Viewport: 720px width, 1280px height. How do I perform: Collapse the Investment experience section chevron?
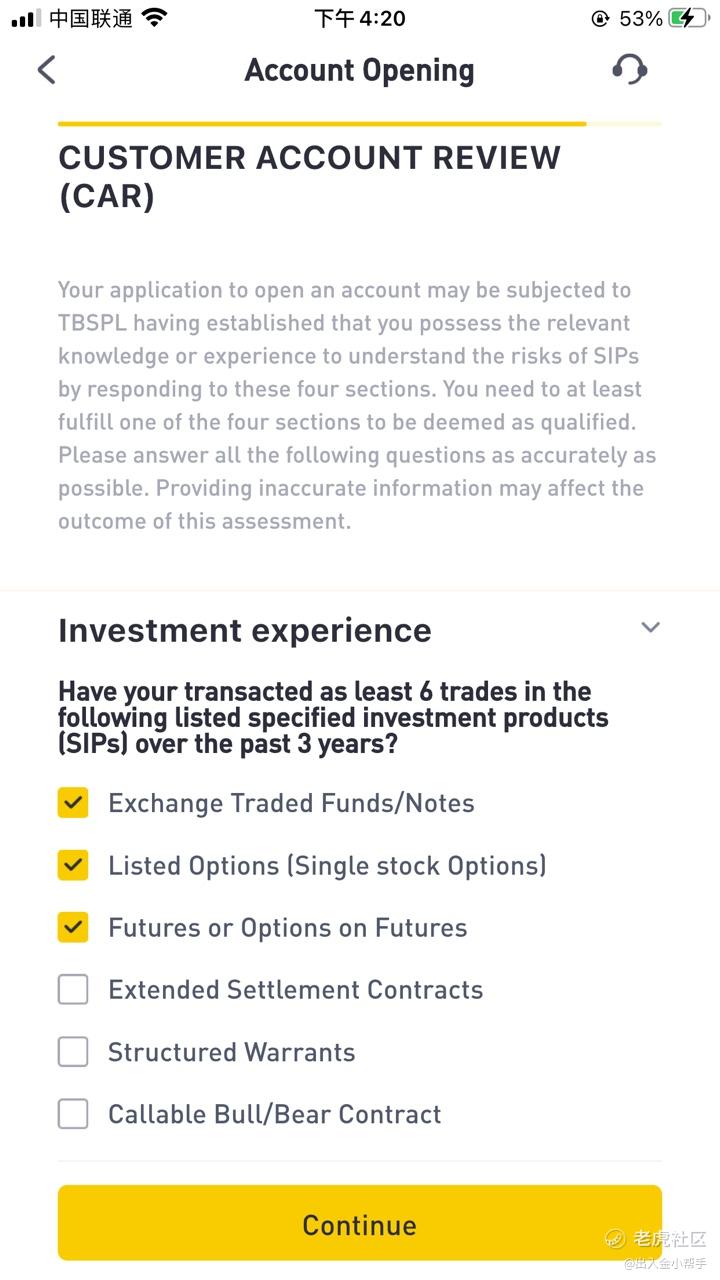coord(651,628)
